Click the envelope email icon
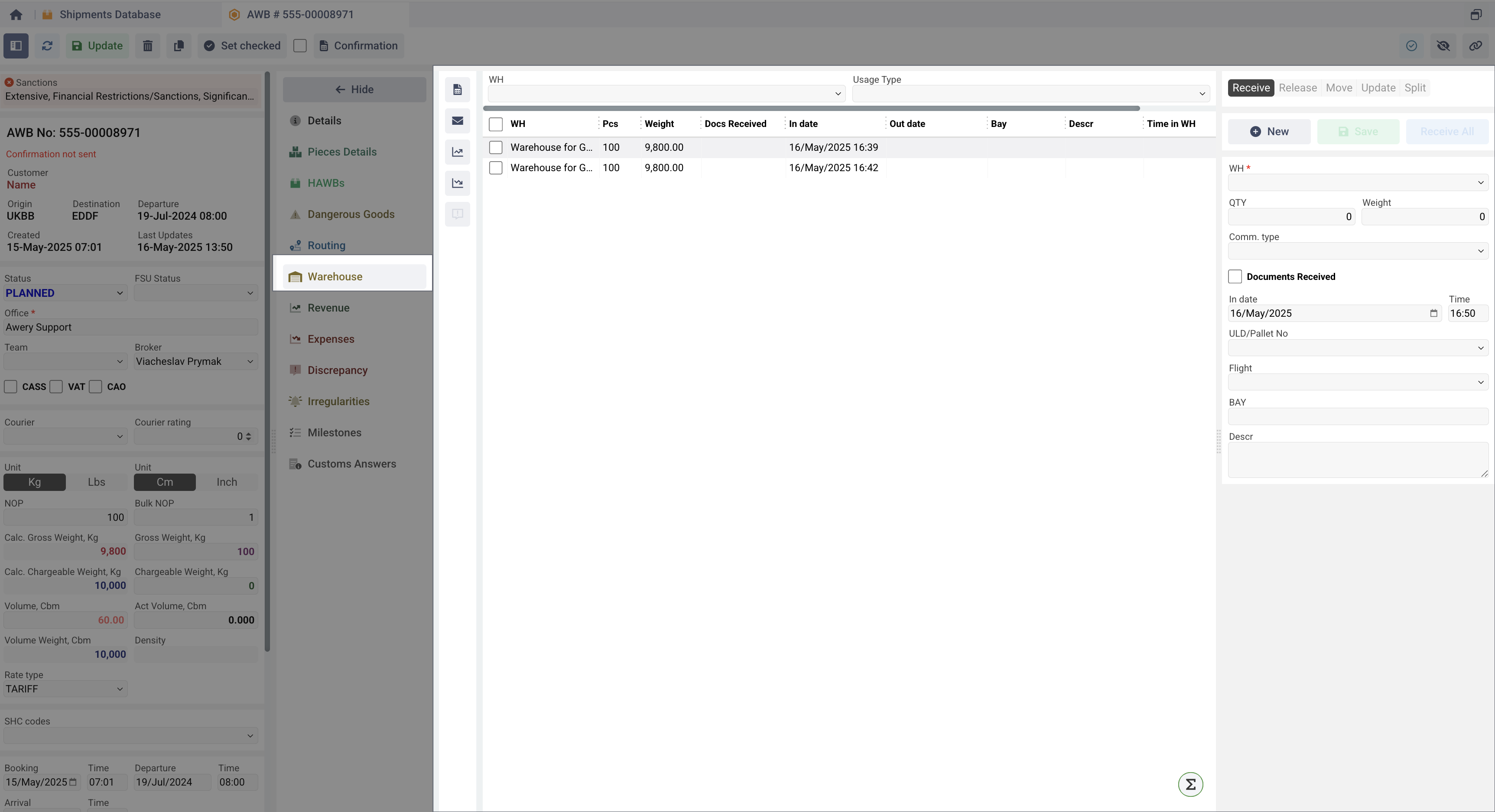This screenshot has height=812, width=1495. pyautogui.click(x=457, y=121)
